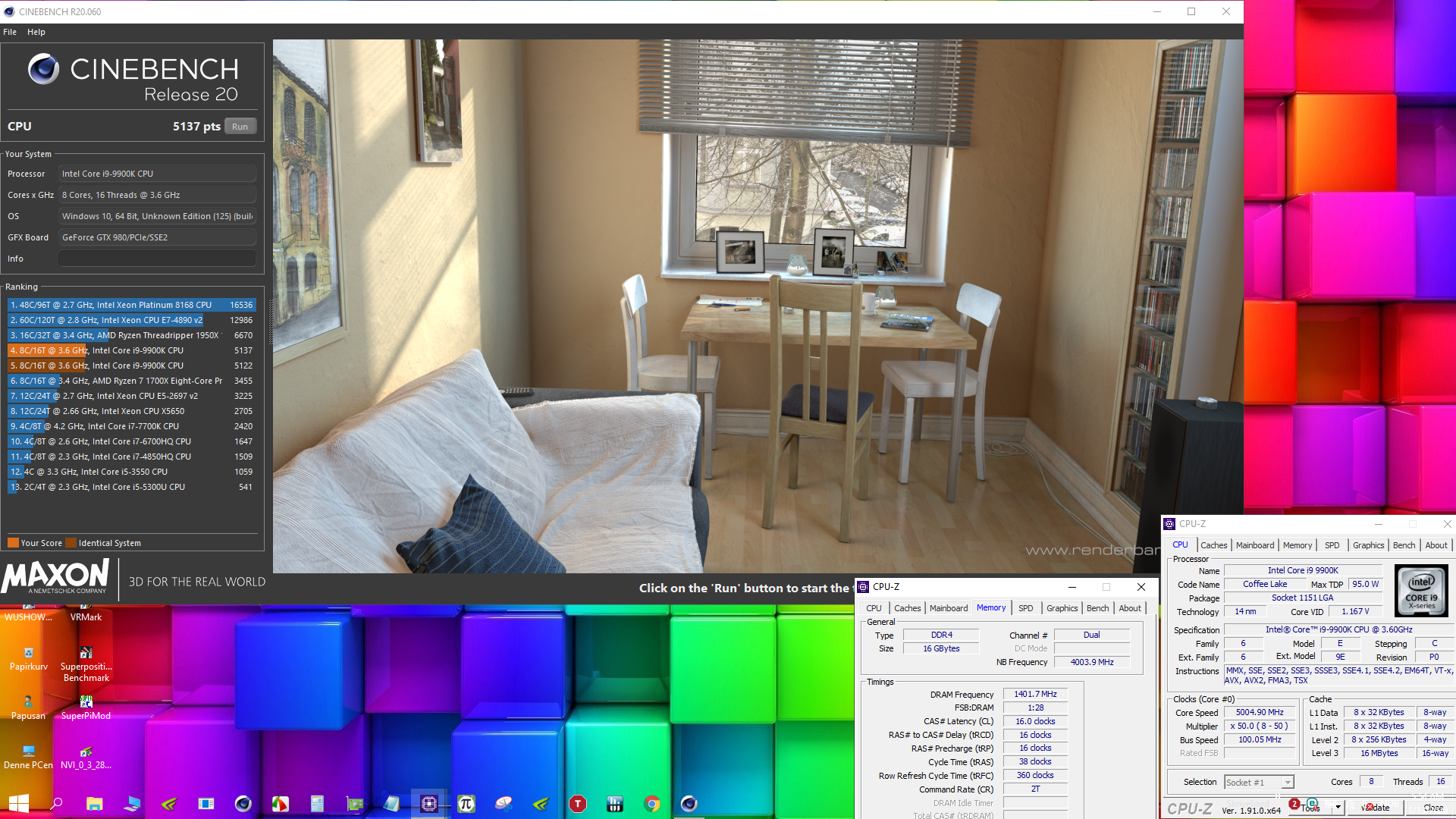Open the File menu in Cinebench
The image size is (1456, 819).
point(10,32)
